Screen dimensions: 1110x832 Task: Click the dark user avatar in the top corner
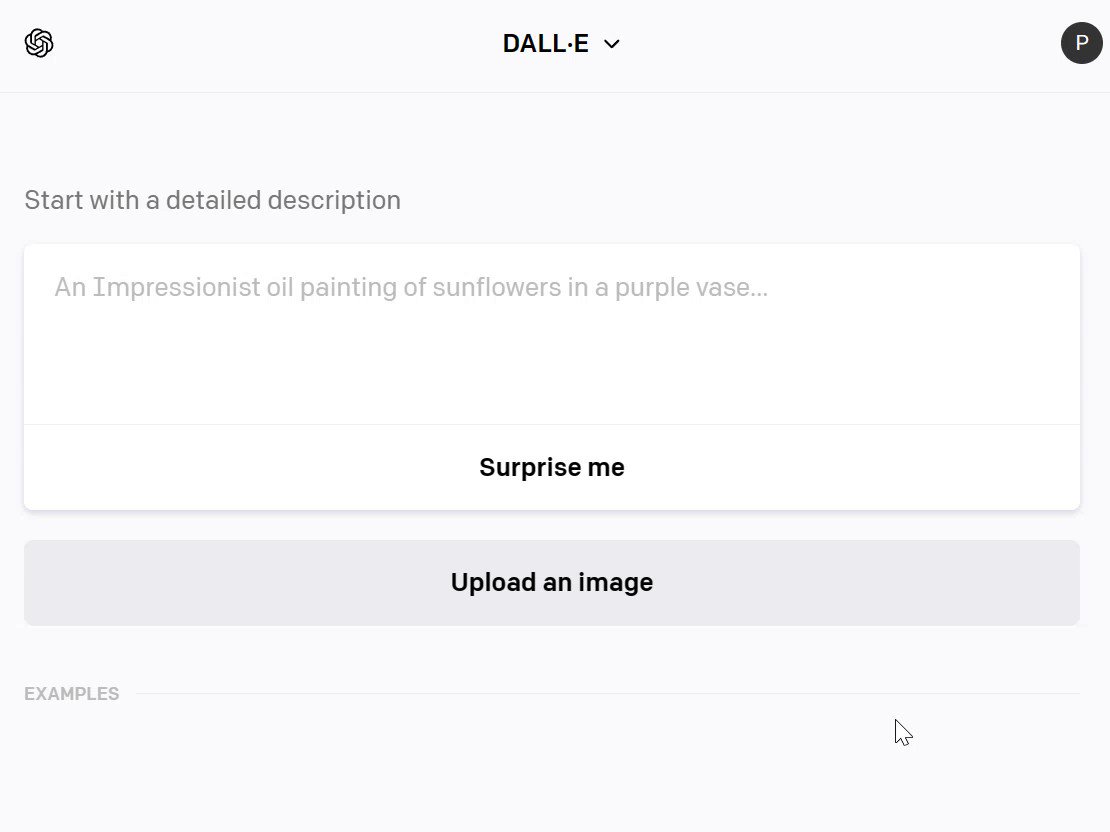[x=1081, y=43]
